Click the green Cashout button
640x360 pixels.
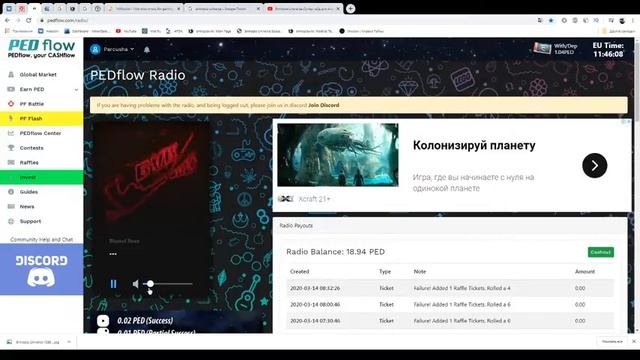(x=600, y=252)
